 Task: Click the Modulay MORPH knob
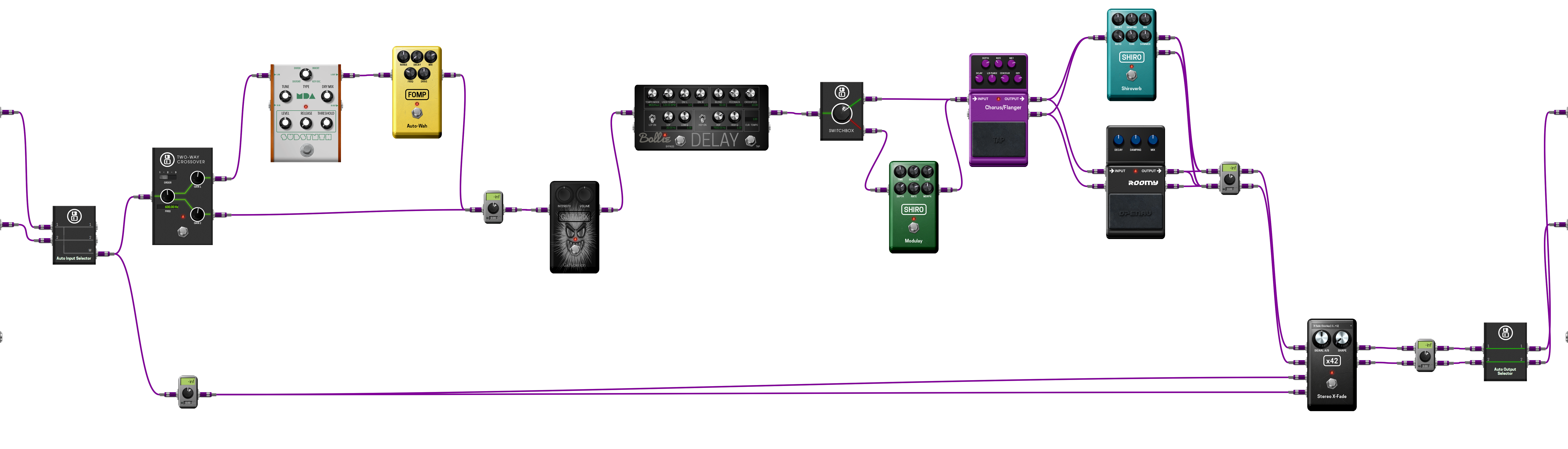[927, 189]
